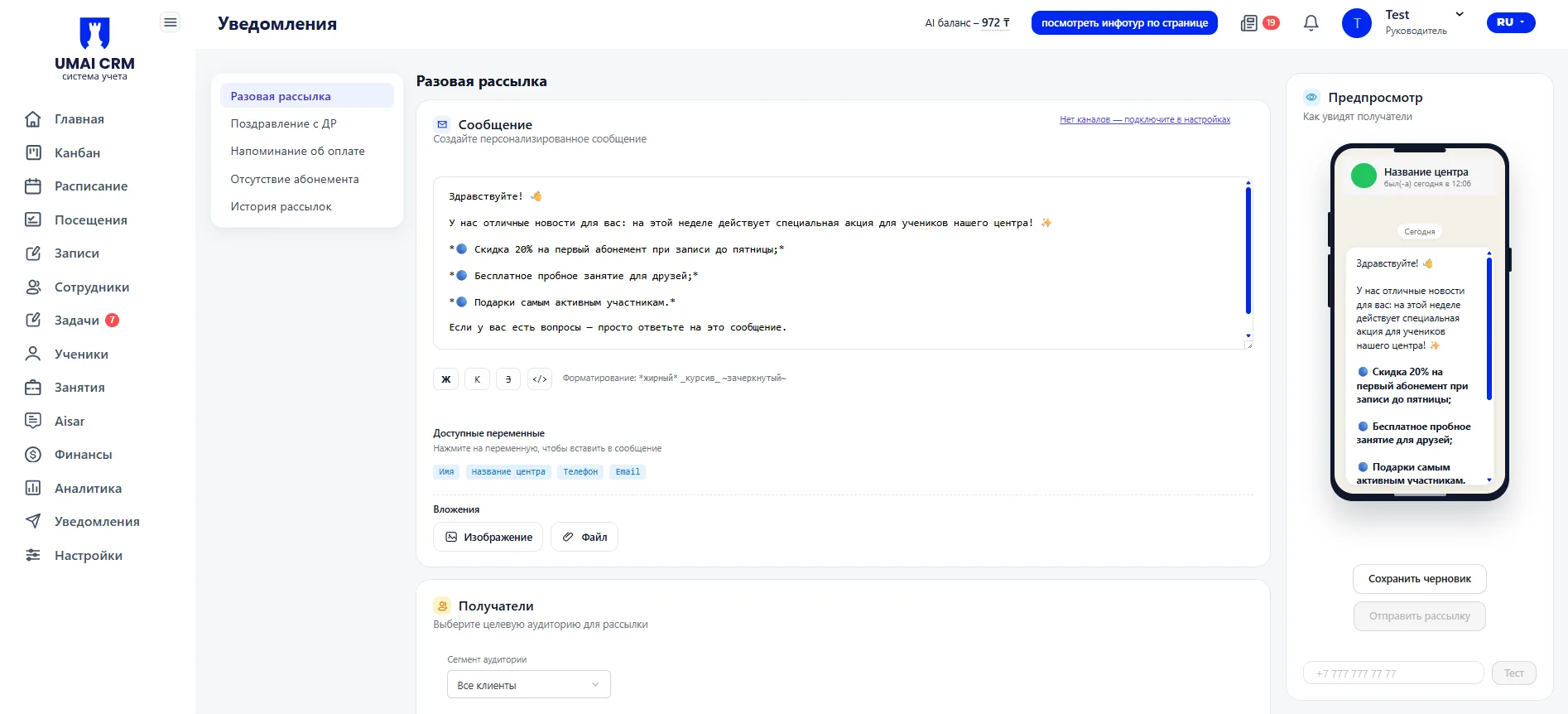Go to Канбан in sidebar
Screen dimensions: 1568x714
click(x=77, y=153)
